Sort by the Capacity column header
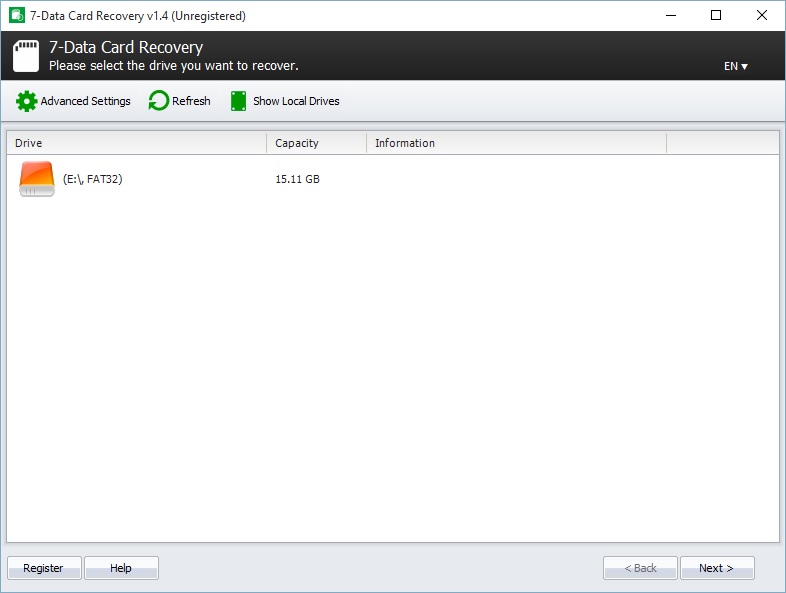This screenshot has width=786, height=593. pyautogui.click(x=316, y=143)
